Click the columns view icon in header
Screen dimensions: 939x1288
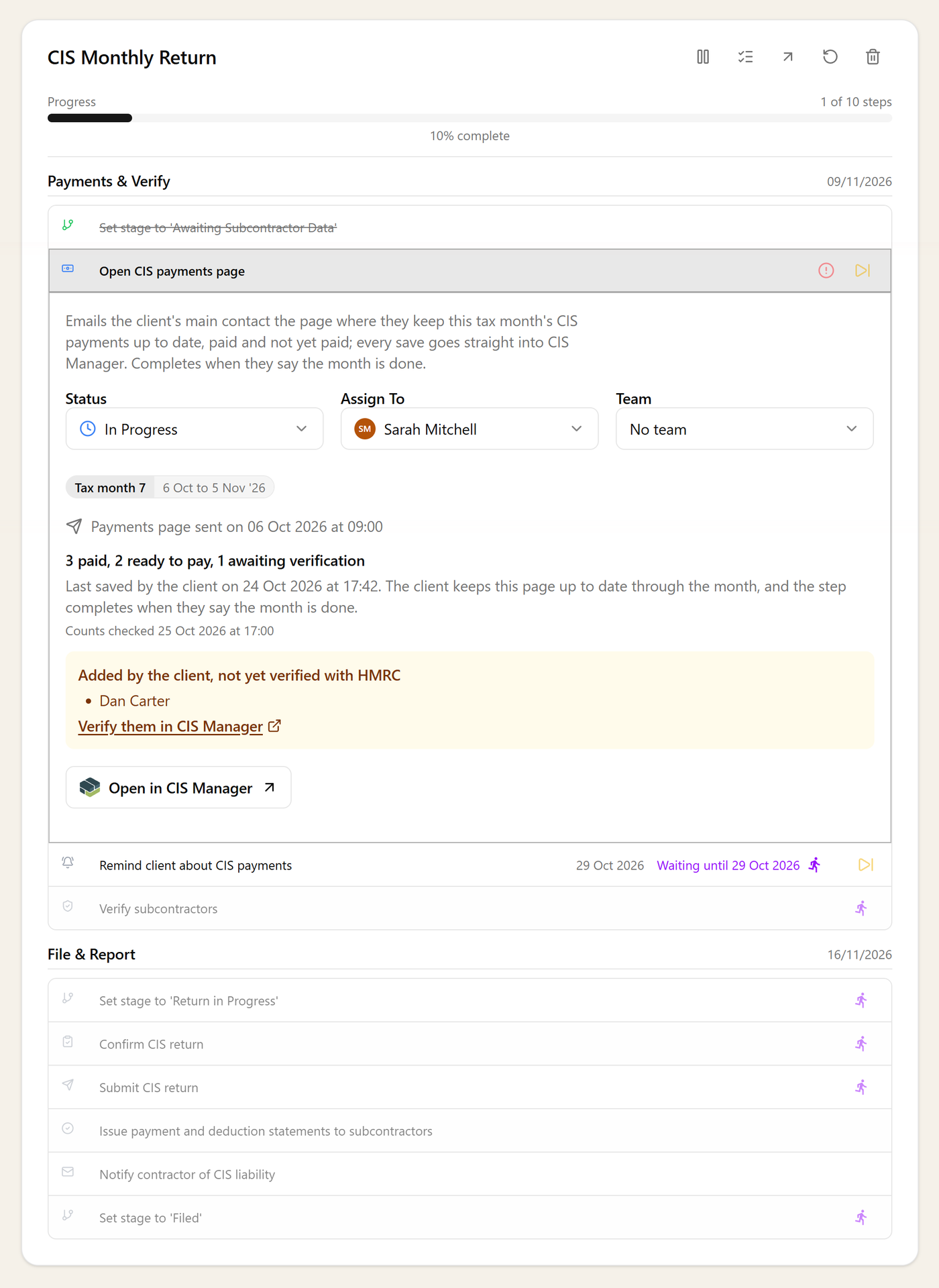(x=703, y=57)
